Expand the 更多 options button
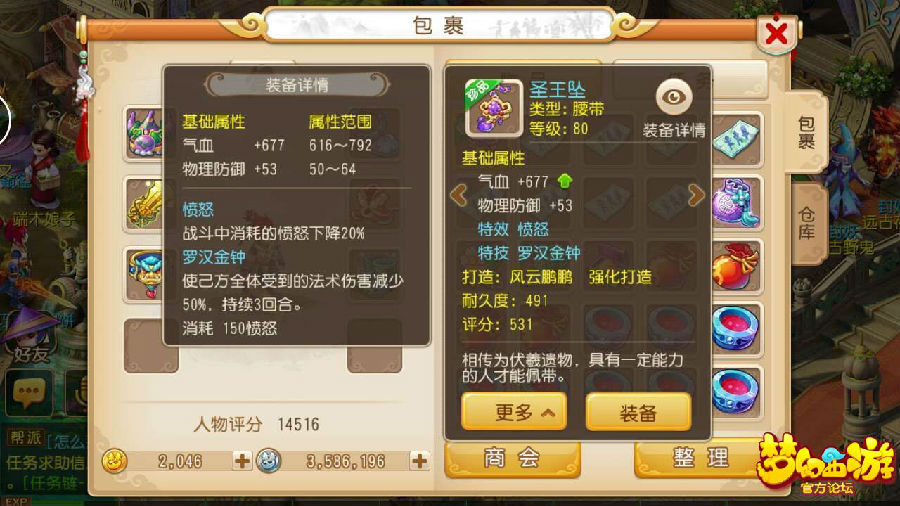Viewport: 900px width, 506px height. click(x=514, y=411)
